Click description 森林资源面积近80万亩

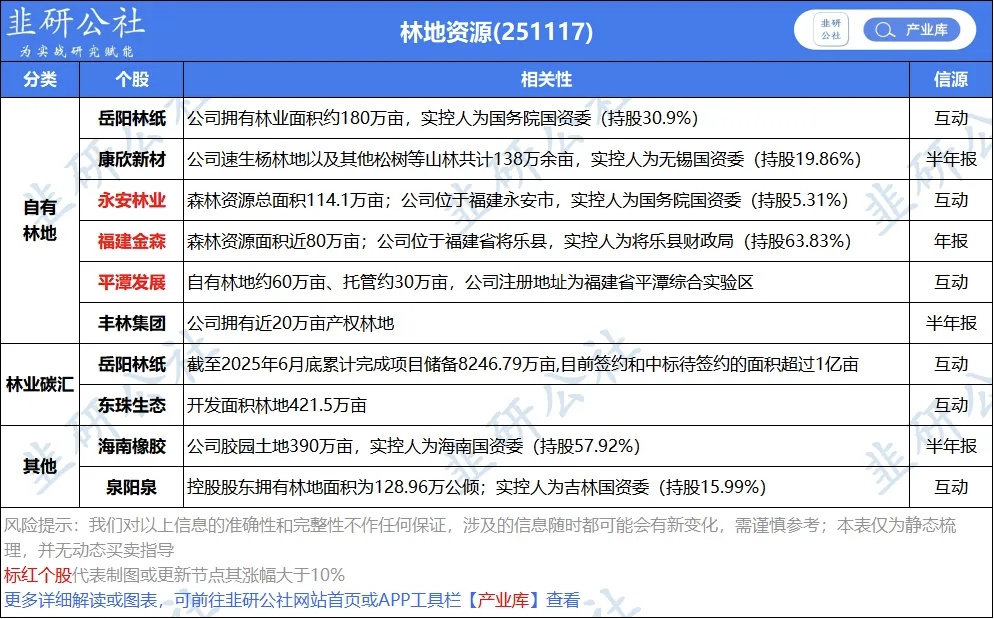(519, 241)
